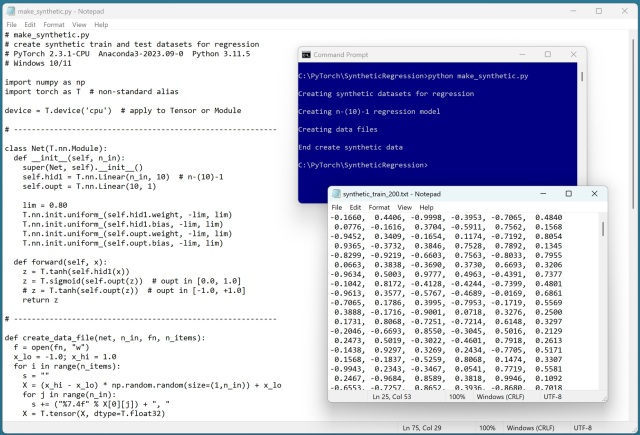Open Help menu in make_synthetic.py Notepad
640x435 pixels.
[101, 24]
